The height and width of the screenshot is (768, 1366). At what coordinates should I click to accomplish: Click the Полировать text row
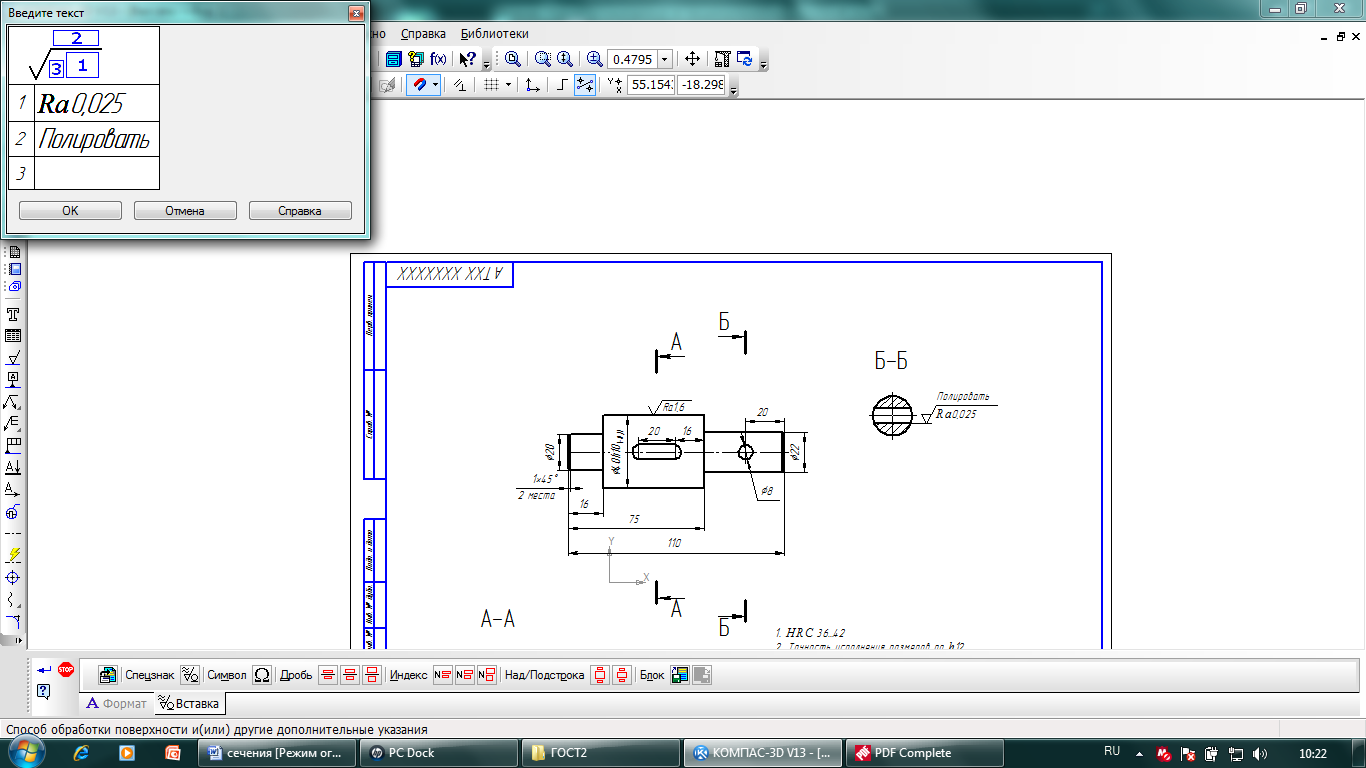97,139
